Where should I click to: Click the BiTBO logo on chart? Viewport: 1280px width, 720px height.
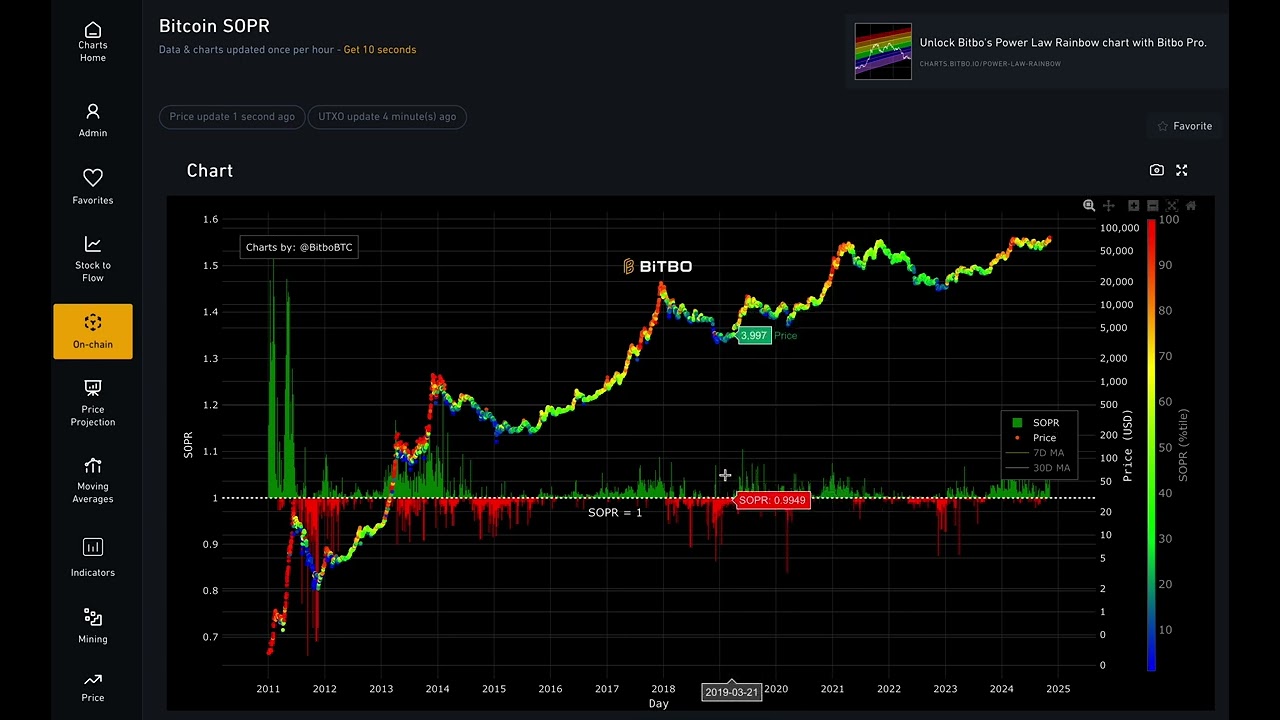(x=657, y=266)
